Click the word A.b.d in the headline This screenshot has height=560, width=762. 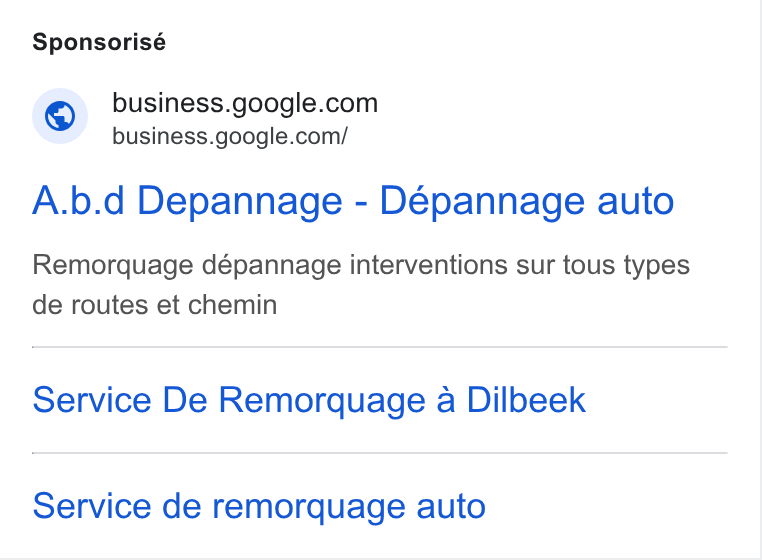click(x=79, y=201)
